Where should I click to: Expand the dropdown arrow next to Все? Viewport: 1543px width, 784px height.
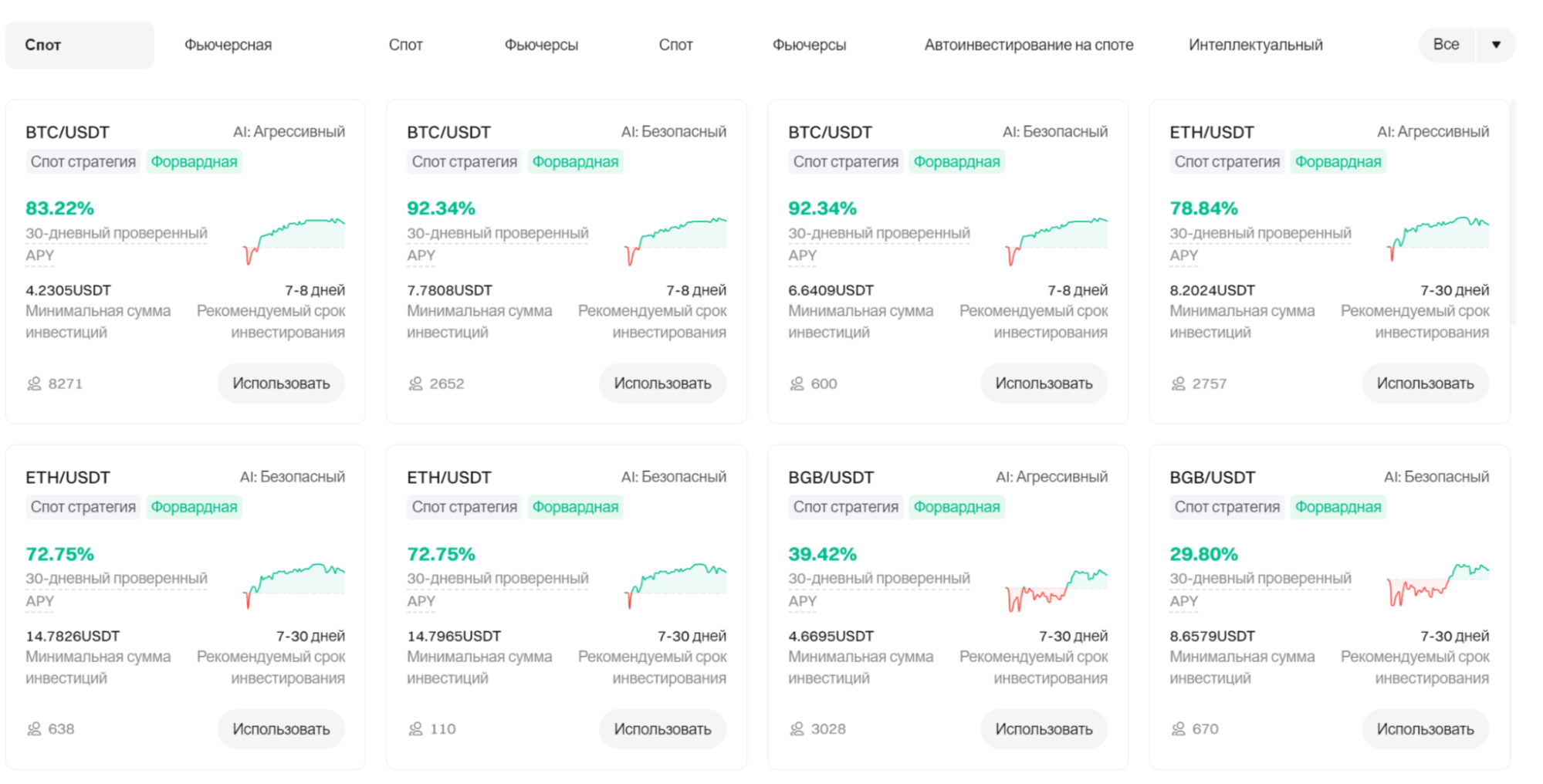[1496, 45]
